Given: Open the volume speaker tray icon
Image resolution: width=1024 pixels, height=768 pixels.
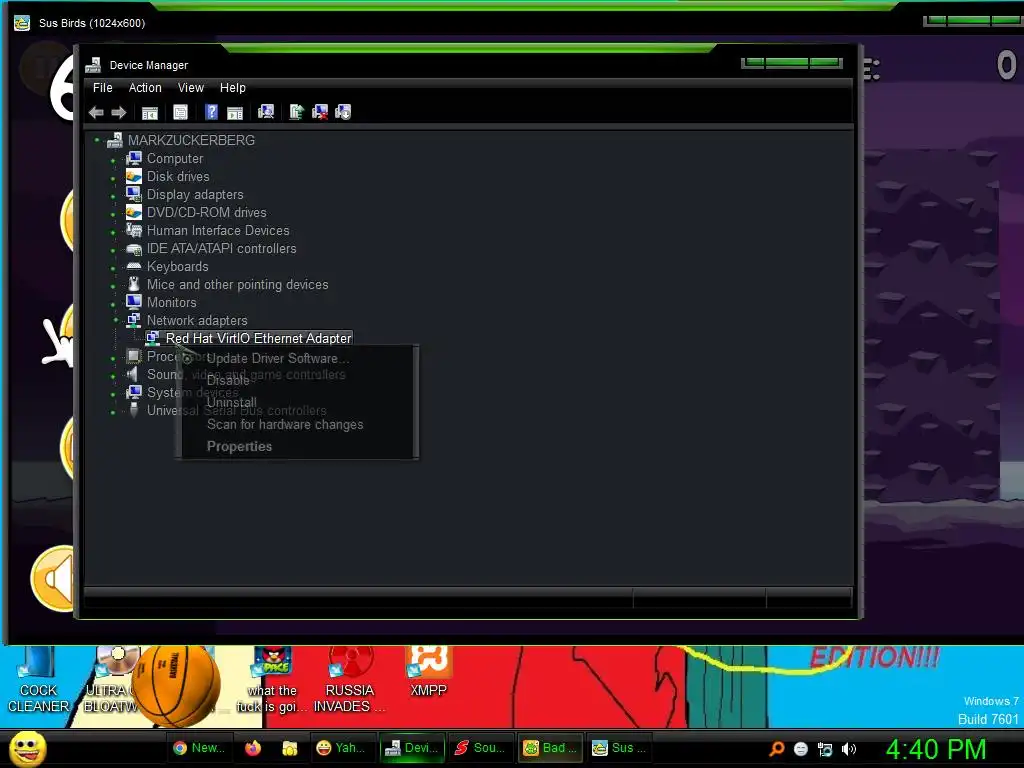Looking at the screenshot, I should pos(848,749).
